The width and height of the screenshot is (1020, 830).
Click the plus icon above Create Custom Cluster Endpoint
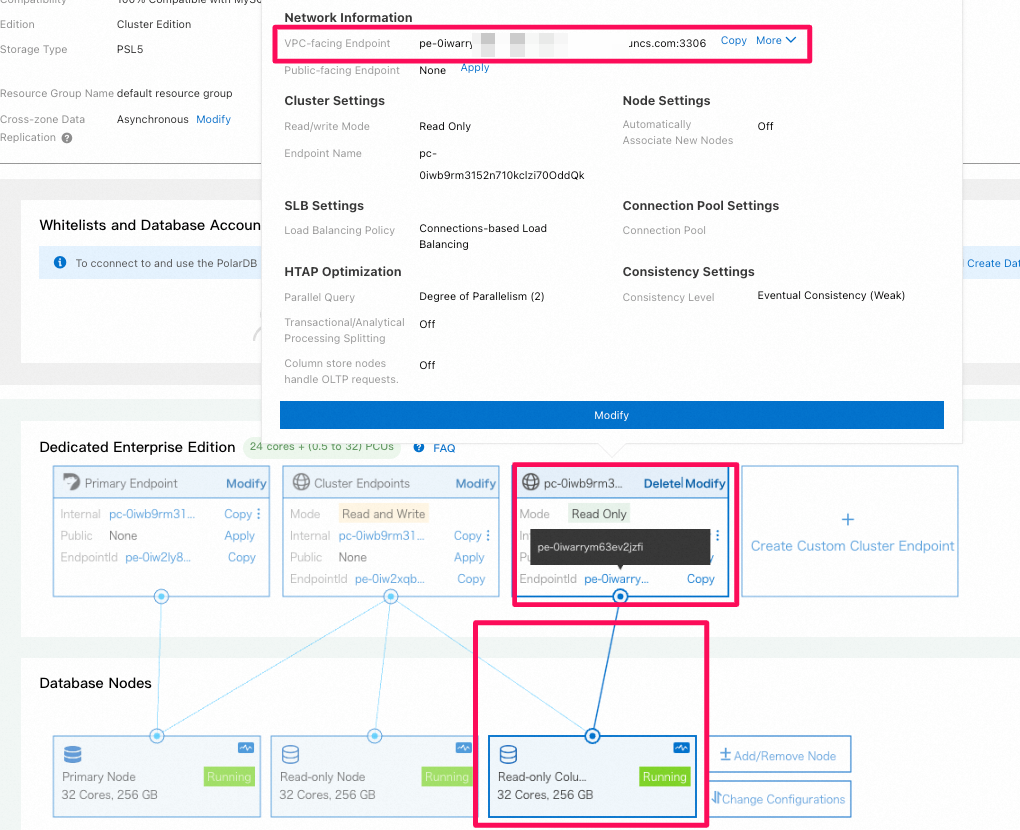click(x=848, y=520)
